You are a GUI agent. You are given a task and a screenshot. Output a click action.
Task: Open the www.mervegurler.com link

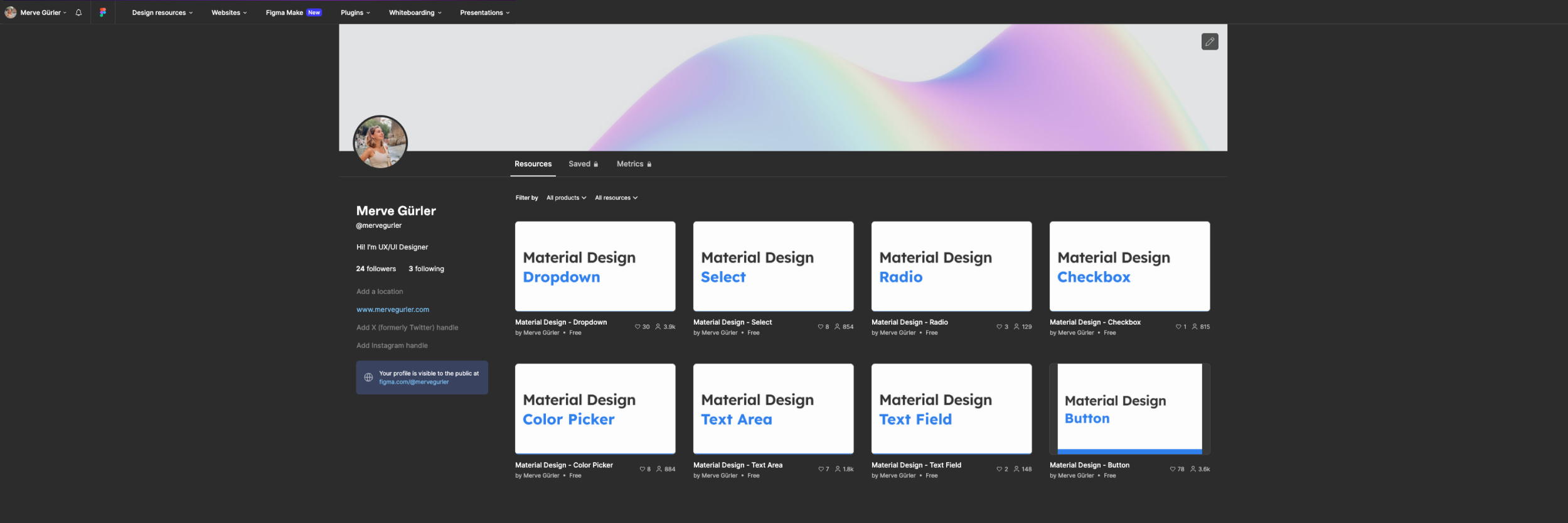tap(393, 310)
